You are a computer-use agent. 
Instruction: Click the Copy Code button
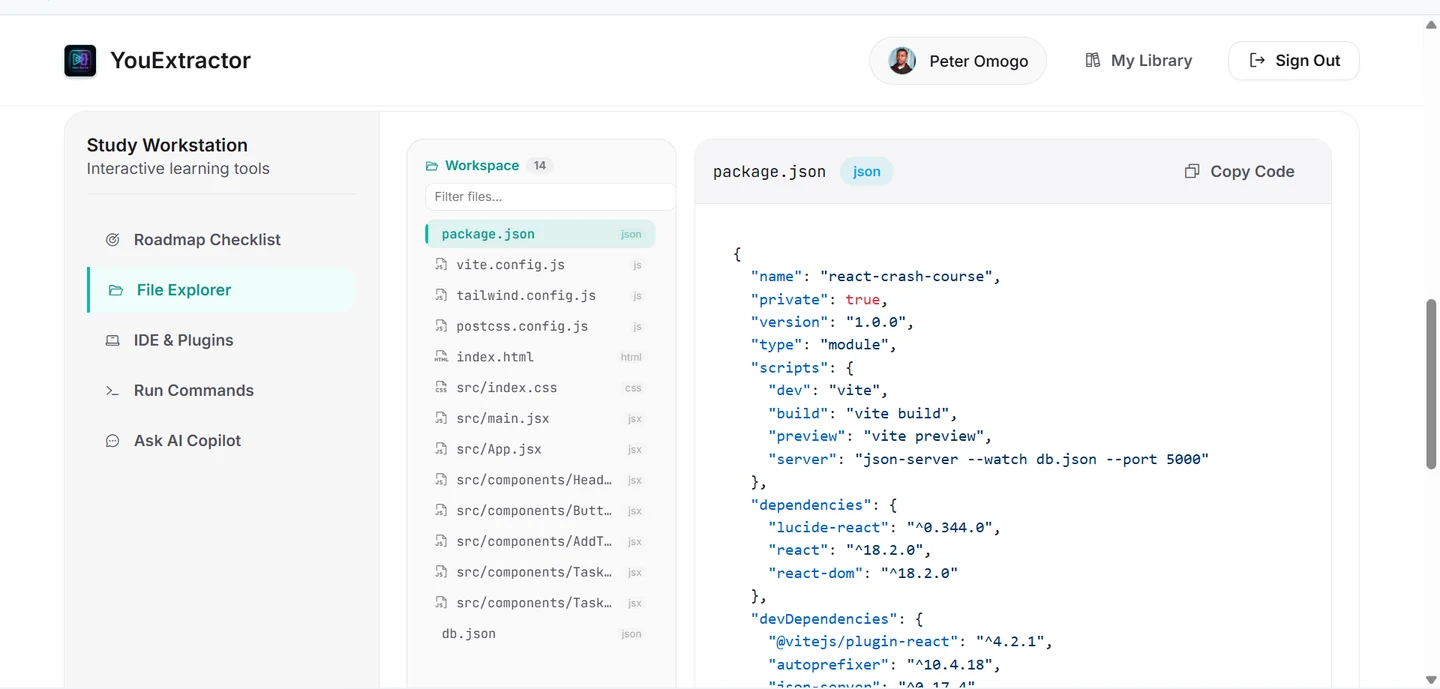(1239, 171)
